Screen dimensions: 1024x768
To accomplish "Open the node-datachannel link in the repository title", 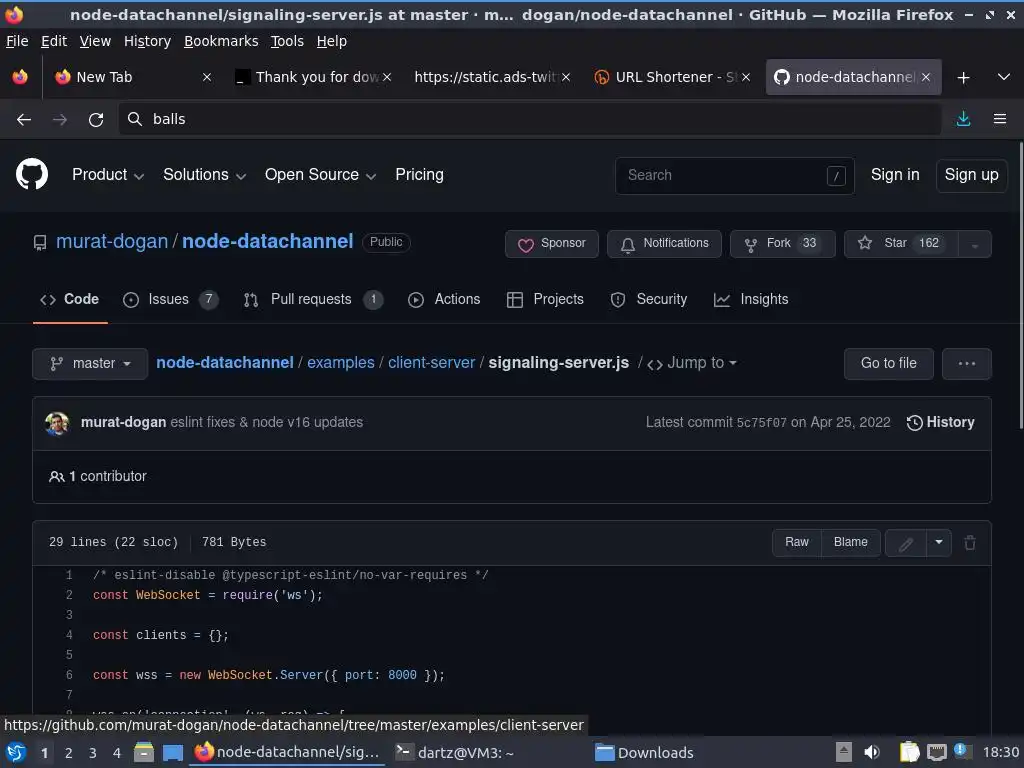I will point(268,242).
